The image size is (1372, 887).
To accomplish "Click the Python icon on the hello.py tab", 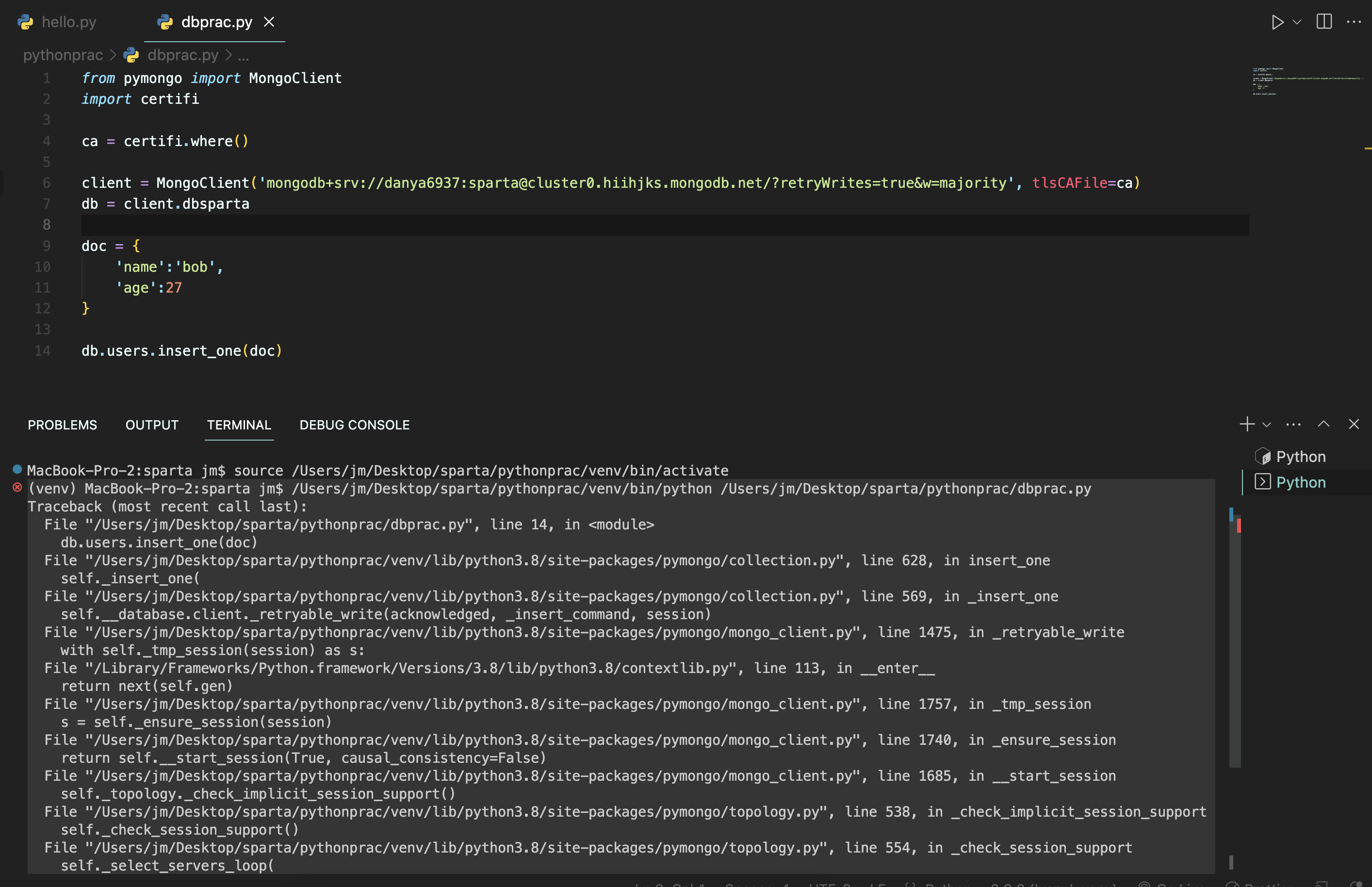I will (25, 22).
